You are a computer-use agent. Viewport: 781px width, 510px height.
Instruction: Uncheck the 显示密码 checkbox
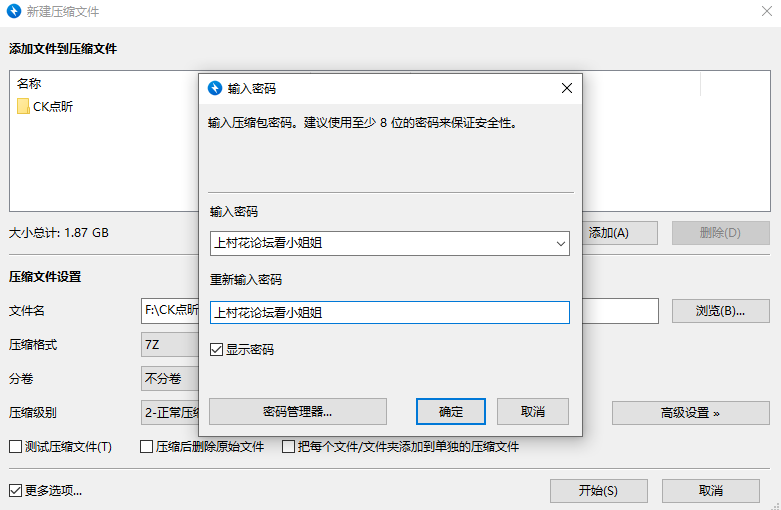tap(217, 350)
